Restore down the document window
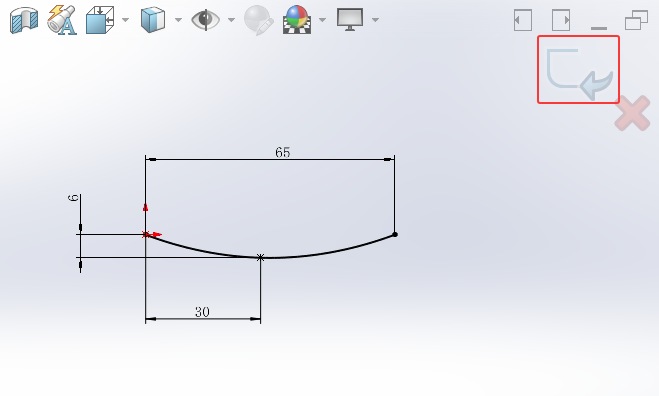 (636, 20)
